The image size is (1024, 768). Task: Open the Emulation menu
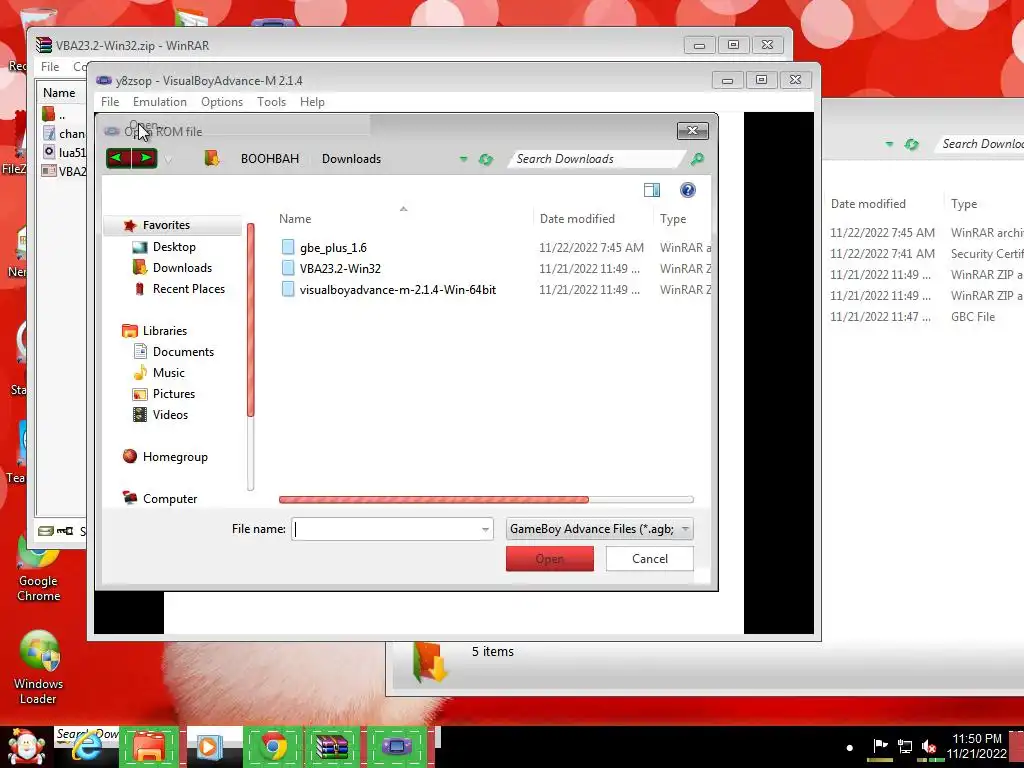click(159, 102)
